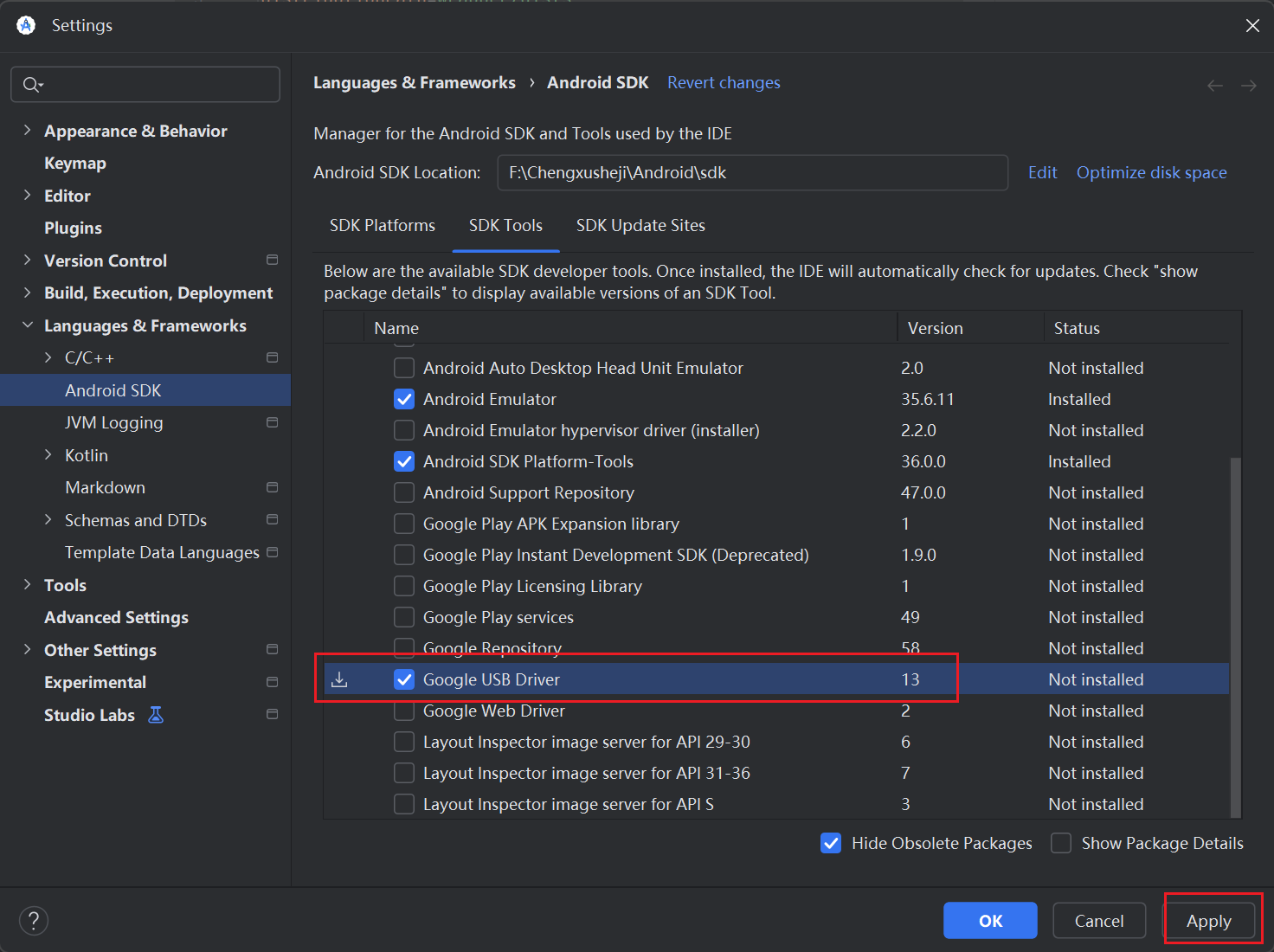The image size is (1274, 952).
Task: Click project-level icon next to Experimental
Action: point(273,682)
